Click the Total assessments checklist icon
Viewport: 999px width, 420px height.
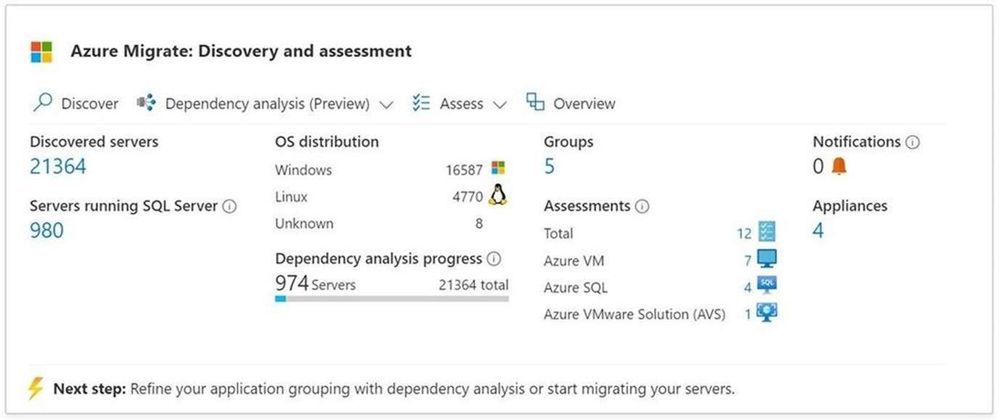tap(767, 232)
